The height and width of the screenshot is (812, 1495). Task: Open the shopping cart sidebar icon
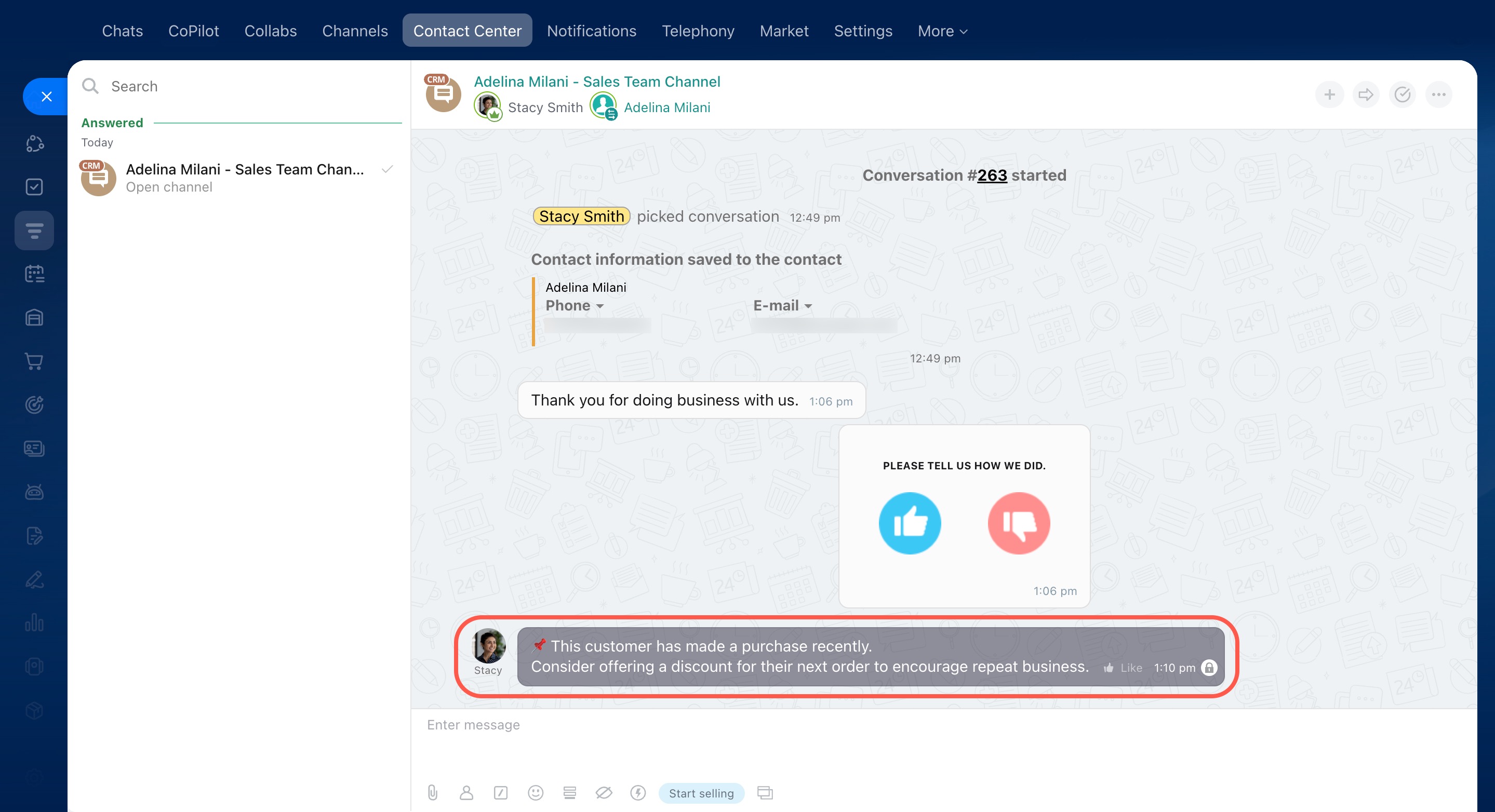point(34,361)
